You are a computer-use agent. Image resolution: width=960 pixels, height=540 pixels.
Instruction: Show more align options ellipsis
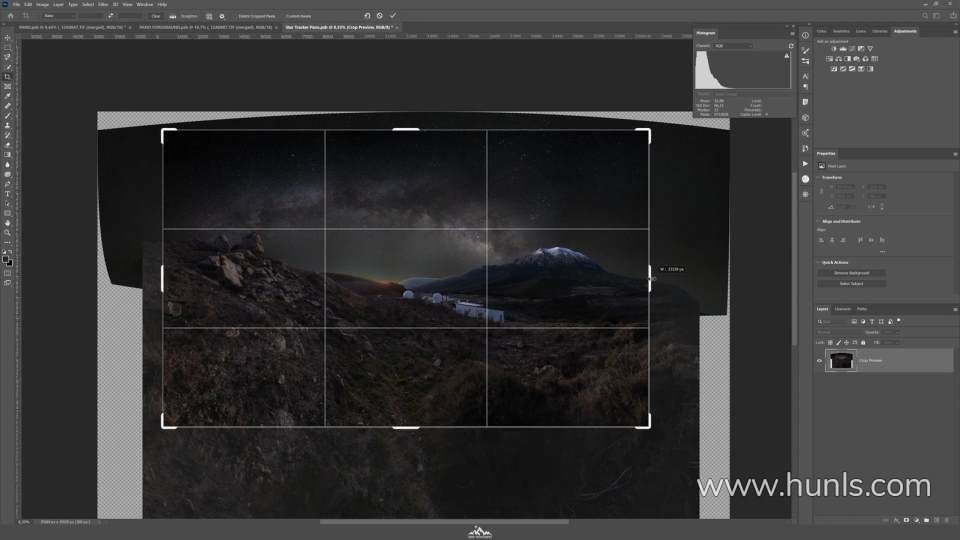pos(882,251)
